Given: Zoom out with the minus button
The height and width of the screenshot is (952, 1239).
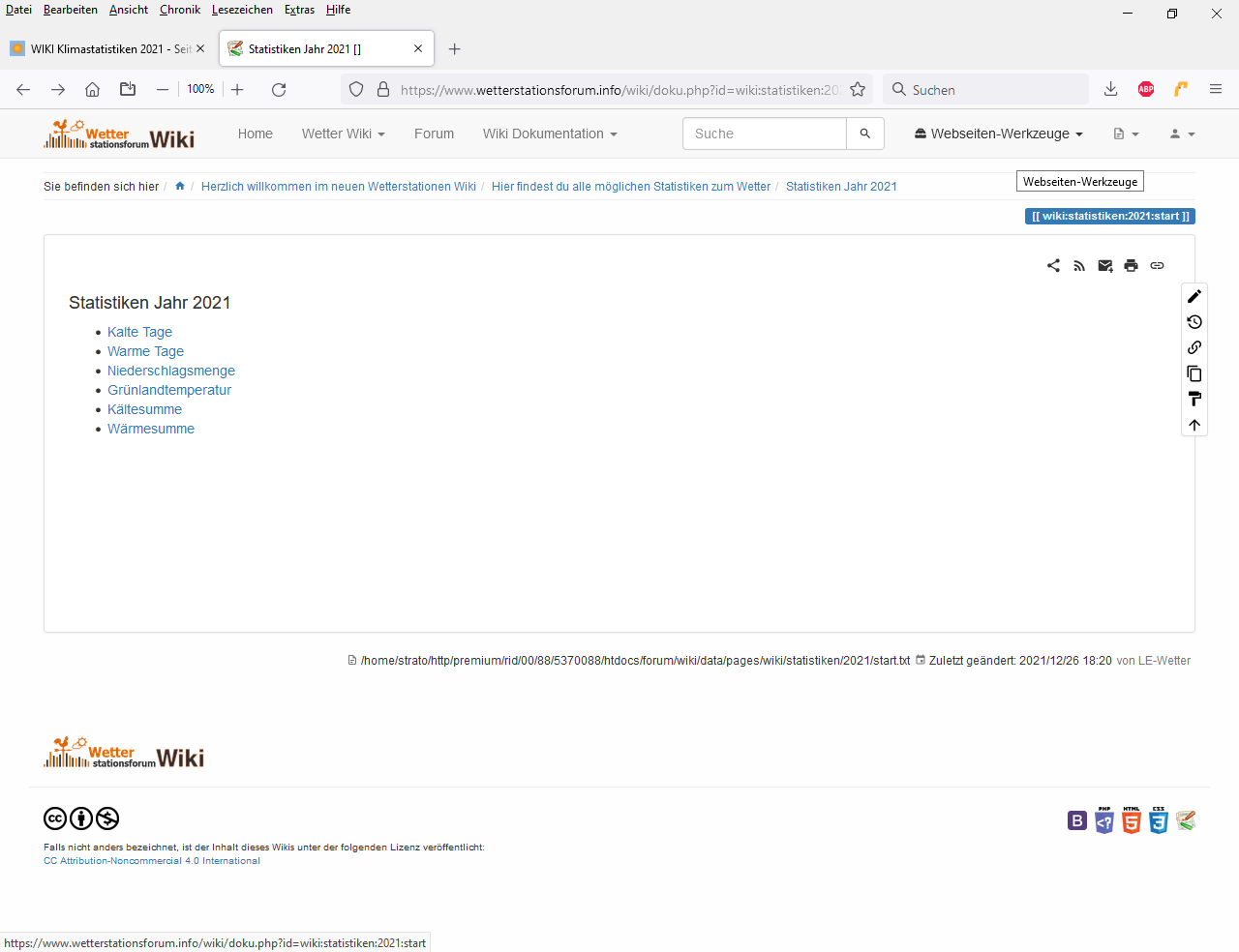Looking at the screenshot, I should click(163, 89).
